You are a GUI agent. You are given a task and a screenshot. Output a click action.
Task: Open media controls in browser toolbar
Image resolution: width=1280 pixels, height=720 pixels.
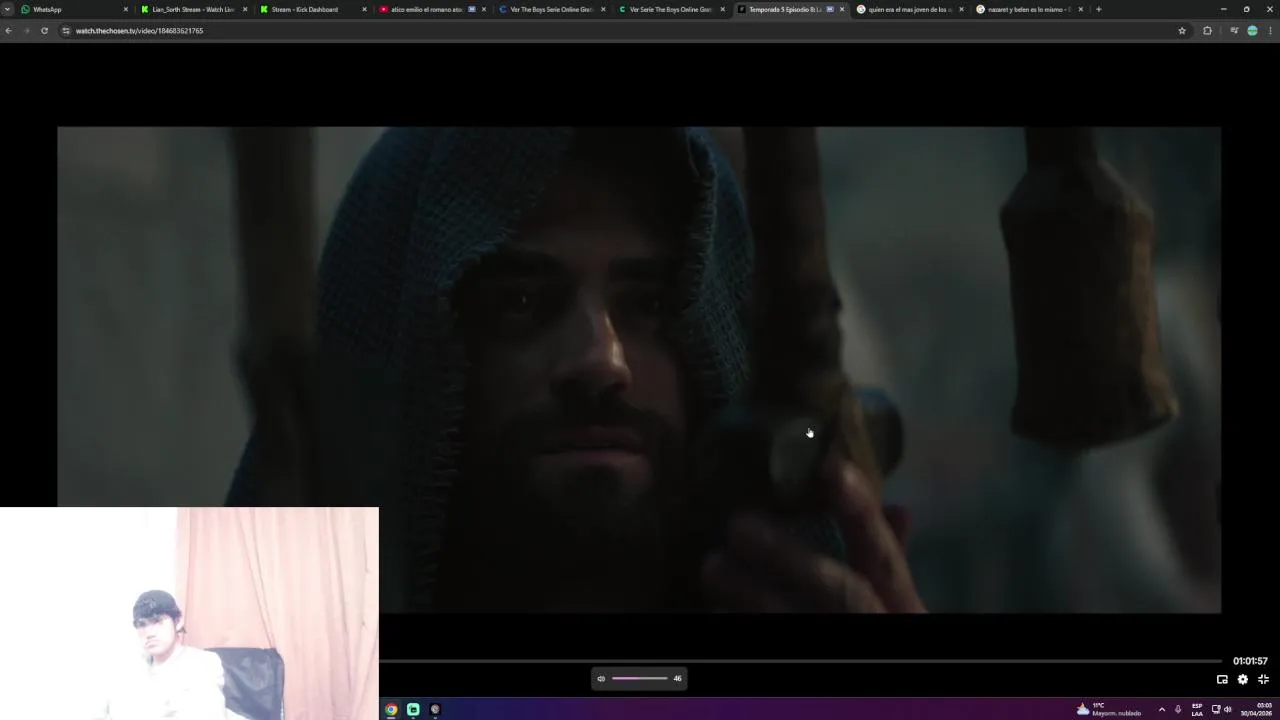1234,31
